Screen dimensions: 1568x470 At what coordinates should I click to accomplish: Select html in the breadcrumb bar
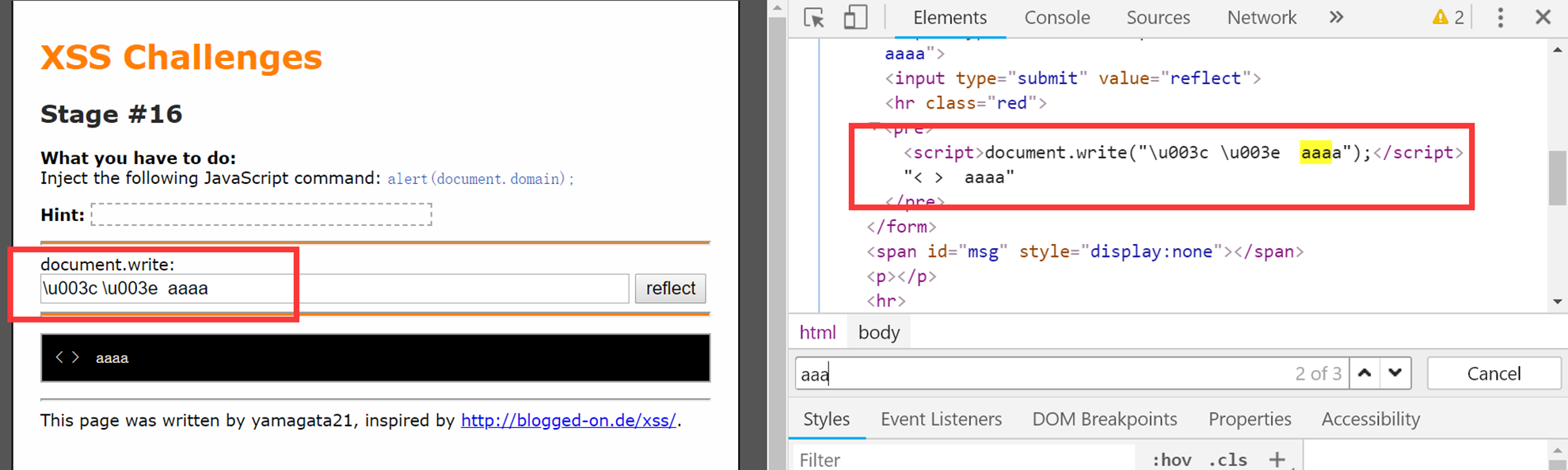point(817,333)
